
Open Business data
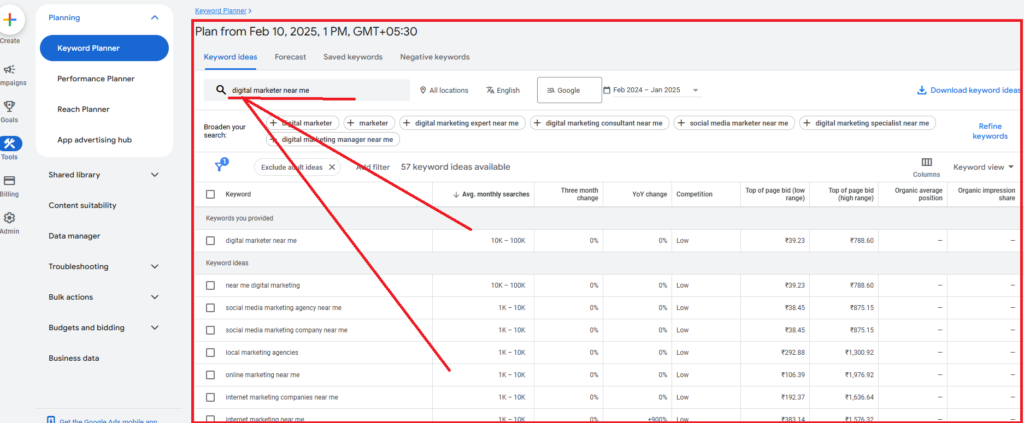click(x=74, y=358)
